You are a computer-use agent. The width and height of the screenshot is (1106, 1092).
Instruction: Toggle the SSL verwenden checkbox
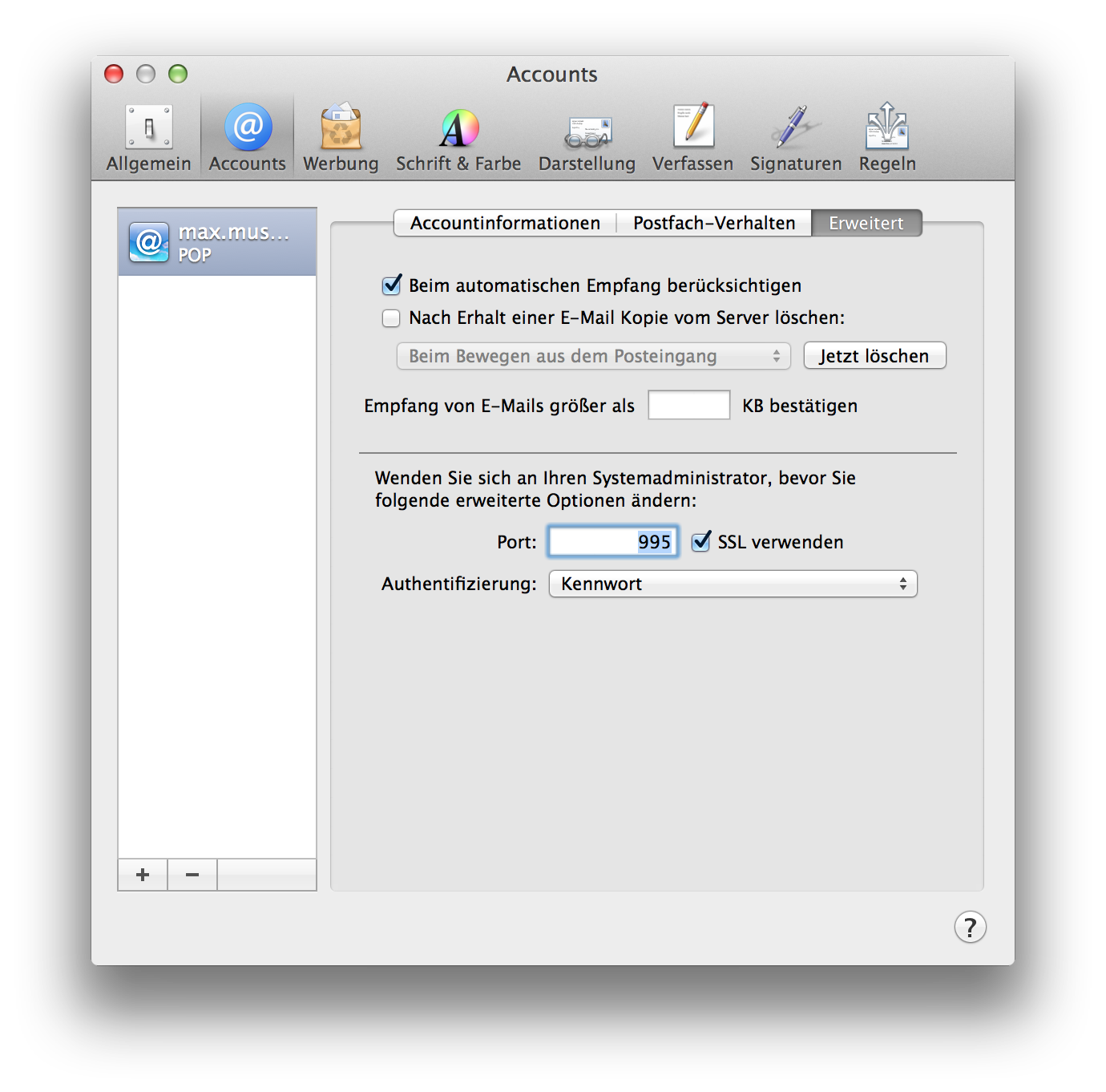pyautogui.click(x=701, y=542)
